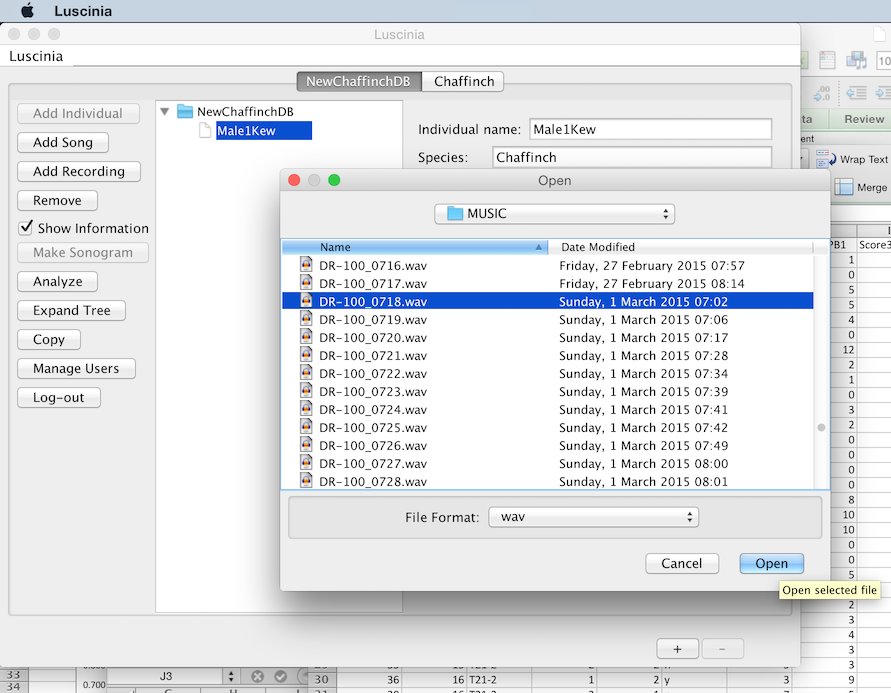Click the Individual name input field
Image resolution: width=891 pixels, height=693 pixels.
point(651,130)
